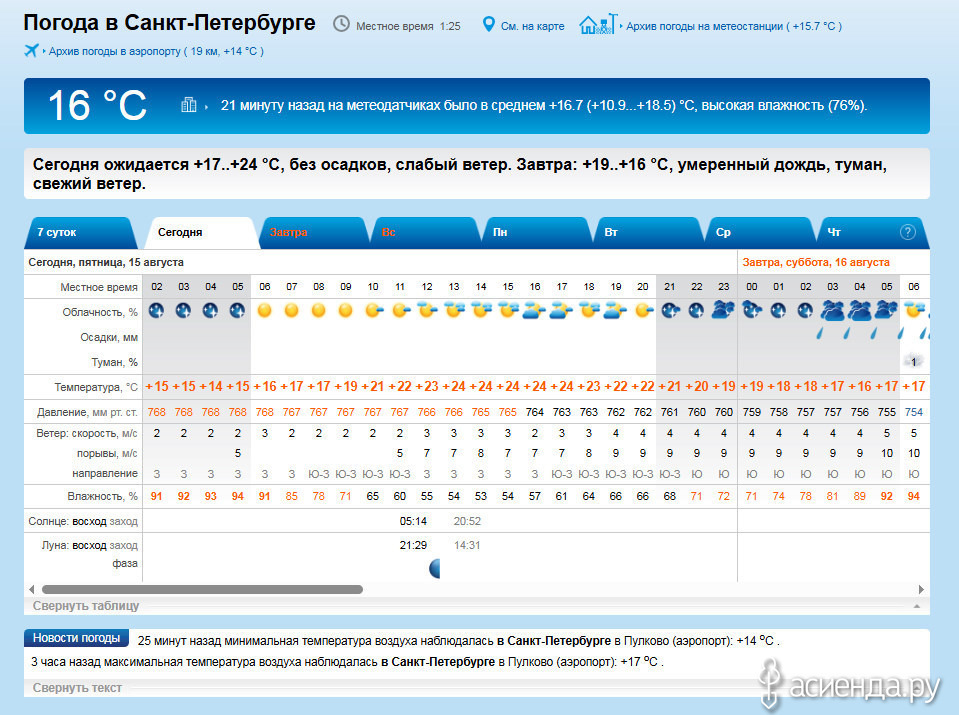Click moonset time 14:31
The width and height of the screenshot is (959, 715).
(x=467, y=546)
